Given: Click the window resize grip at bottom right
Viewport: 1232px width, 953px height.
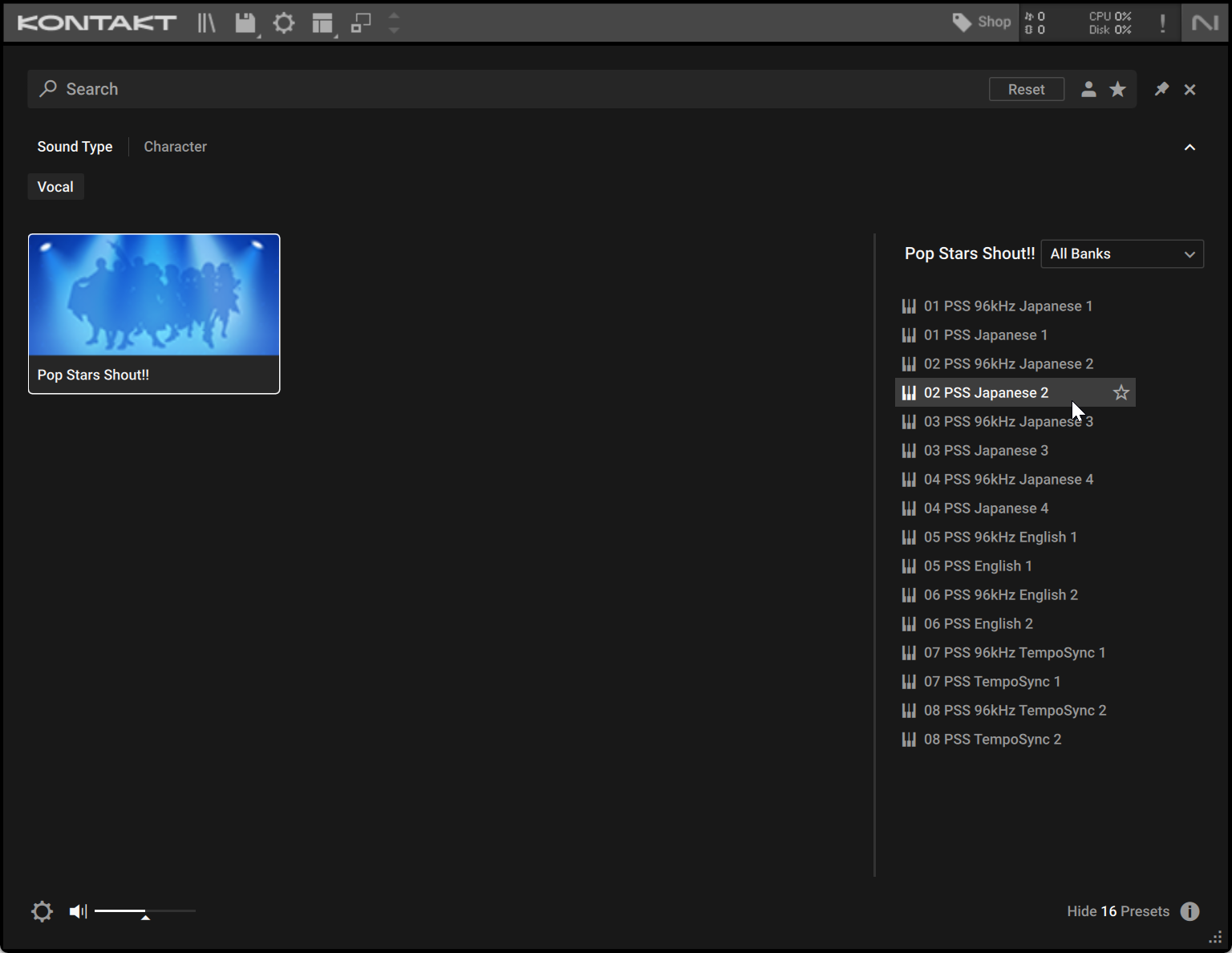Looking at the screenshot, I should click(1216, 938).
